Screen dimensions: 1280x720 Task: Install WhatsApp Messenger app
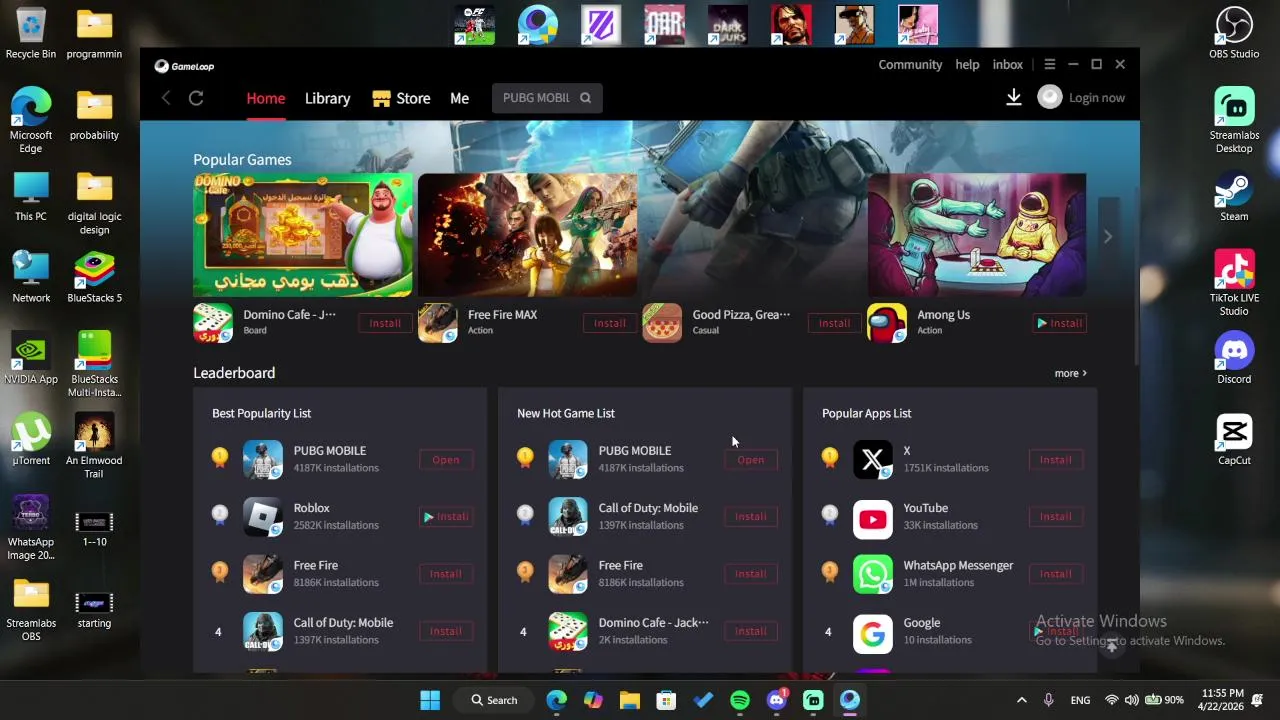[1056, 574]
